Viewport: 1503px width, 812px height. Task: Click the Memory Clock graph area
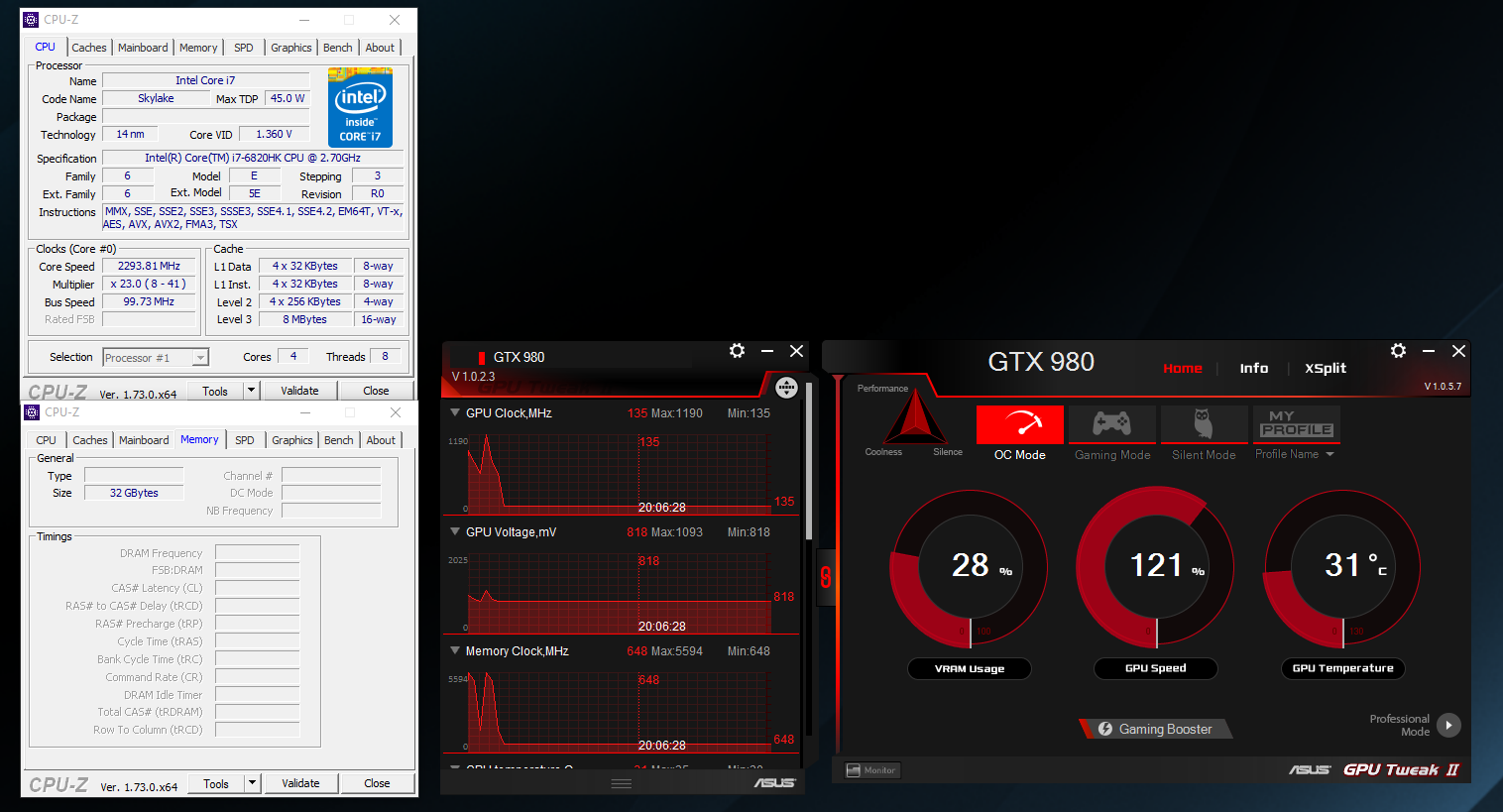(x=620, y=710)
